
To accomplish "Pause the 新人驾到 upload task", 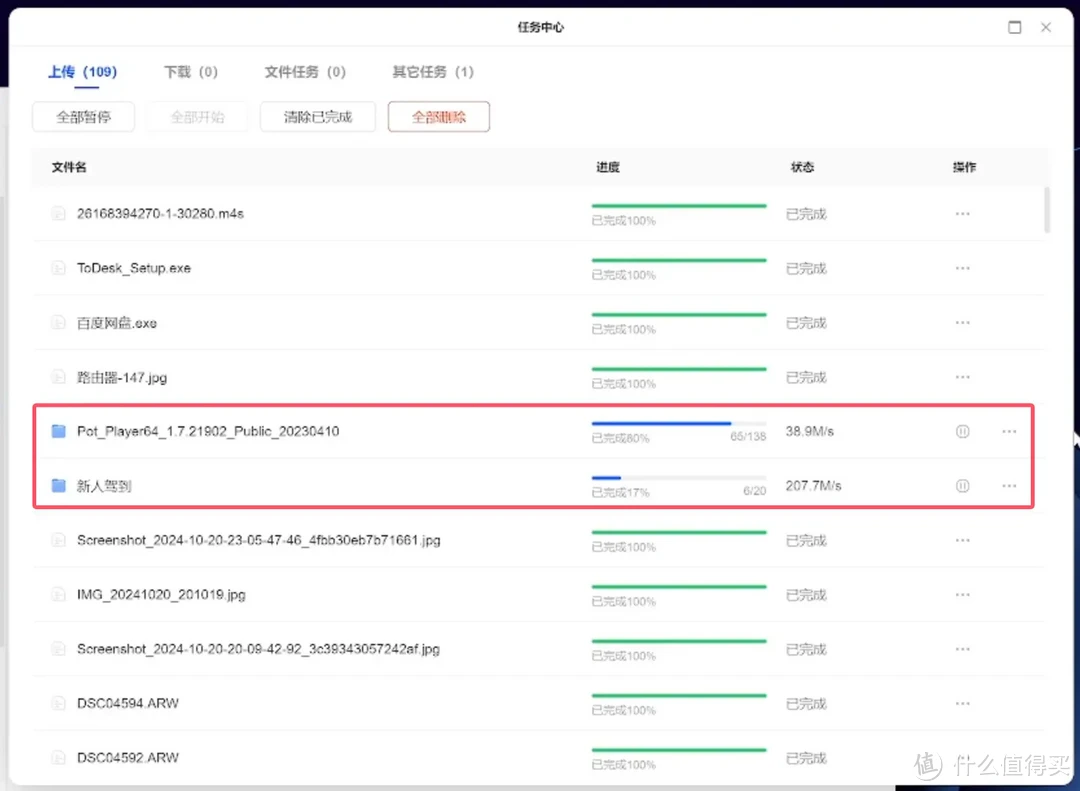I will tap(962, 486).
